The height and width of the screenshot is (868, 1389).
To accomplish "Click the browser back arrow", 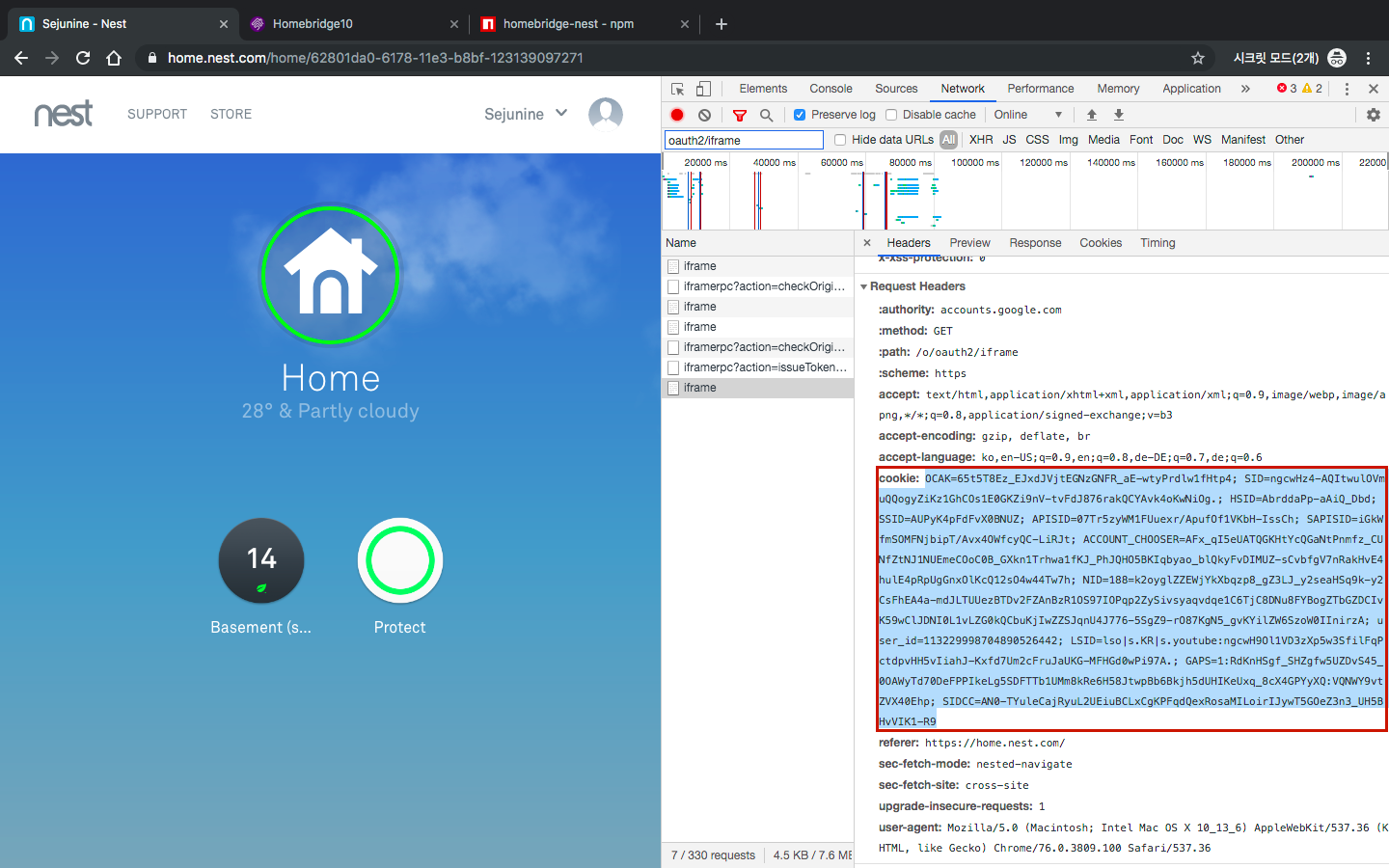I will tap(21, 58).
